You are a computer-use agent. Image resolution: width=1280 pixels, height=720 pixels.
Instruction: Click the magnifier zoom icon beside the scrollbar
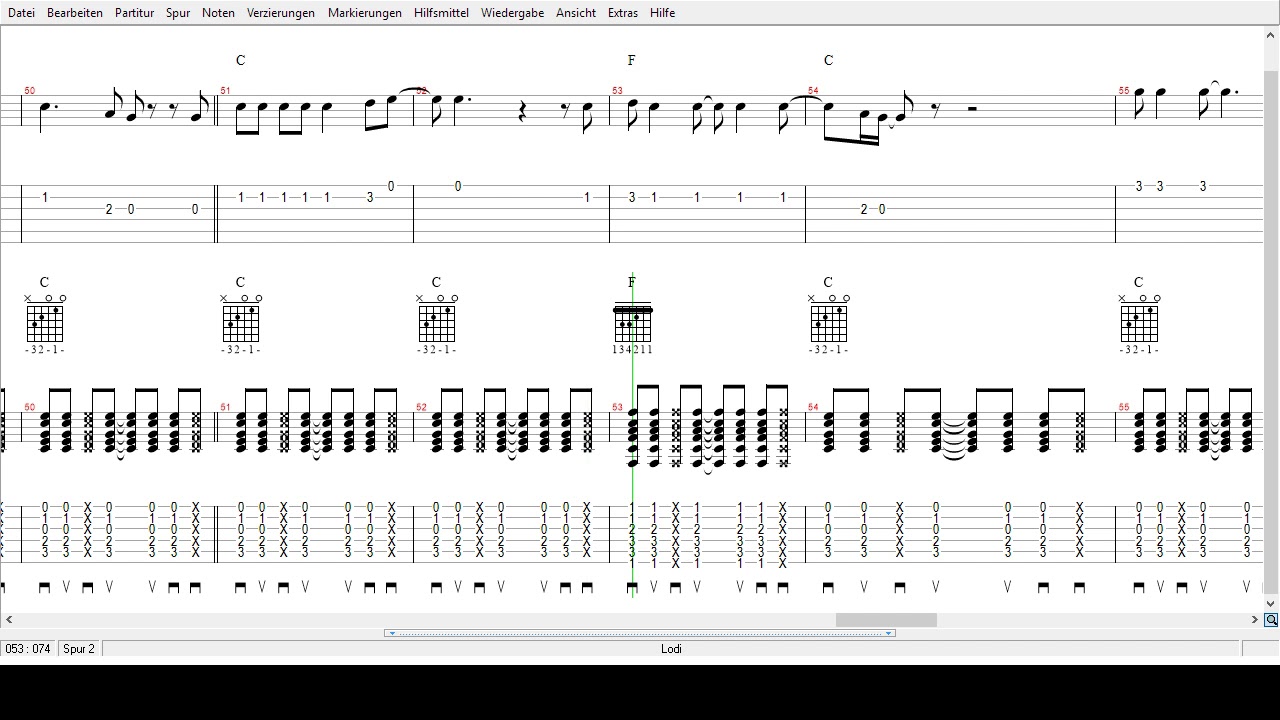pyautogui.click(x=1271, y=620)
